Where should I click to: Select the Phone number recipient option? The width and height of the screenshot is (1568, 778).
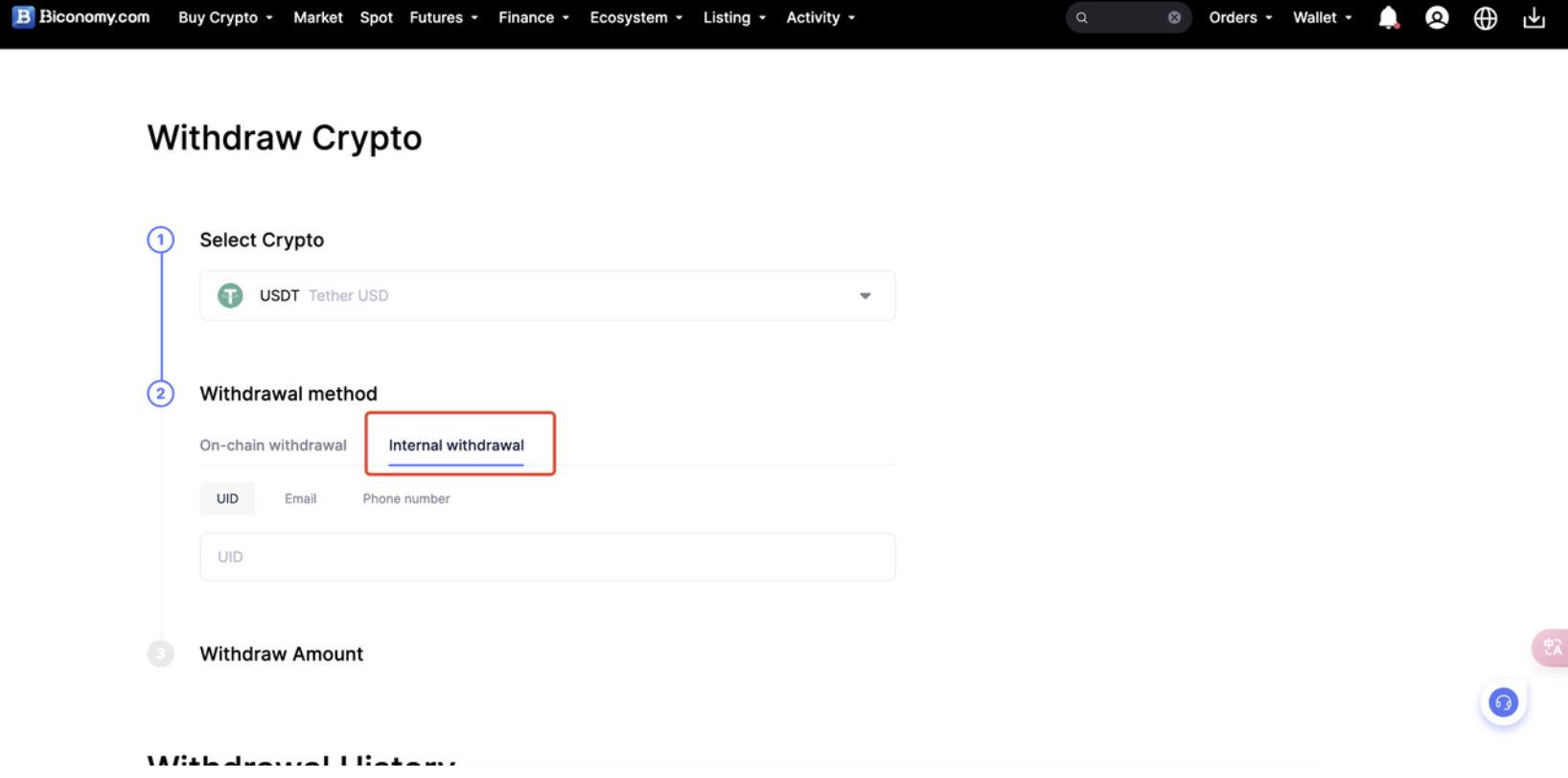405,498
